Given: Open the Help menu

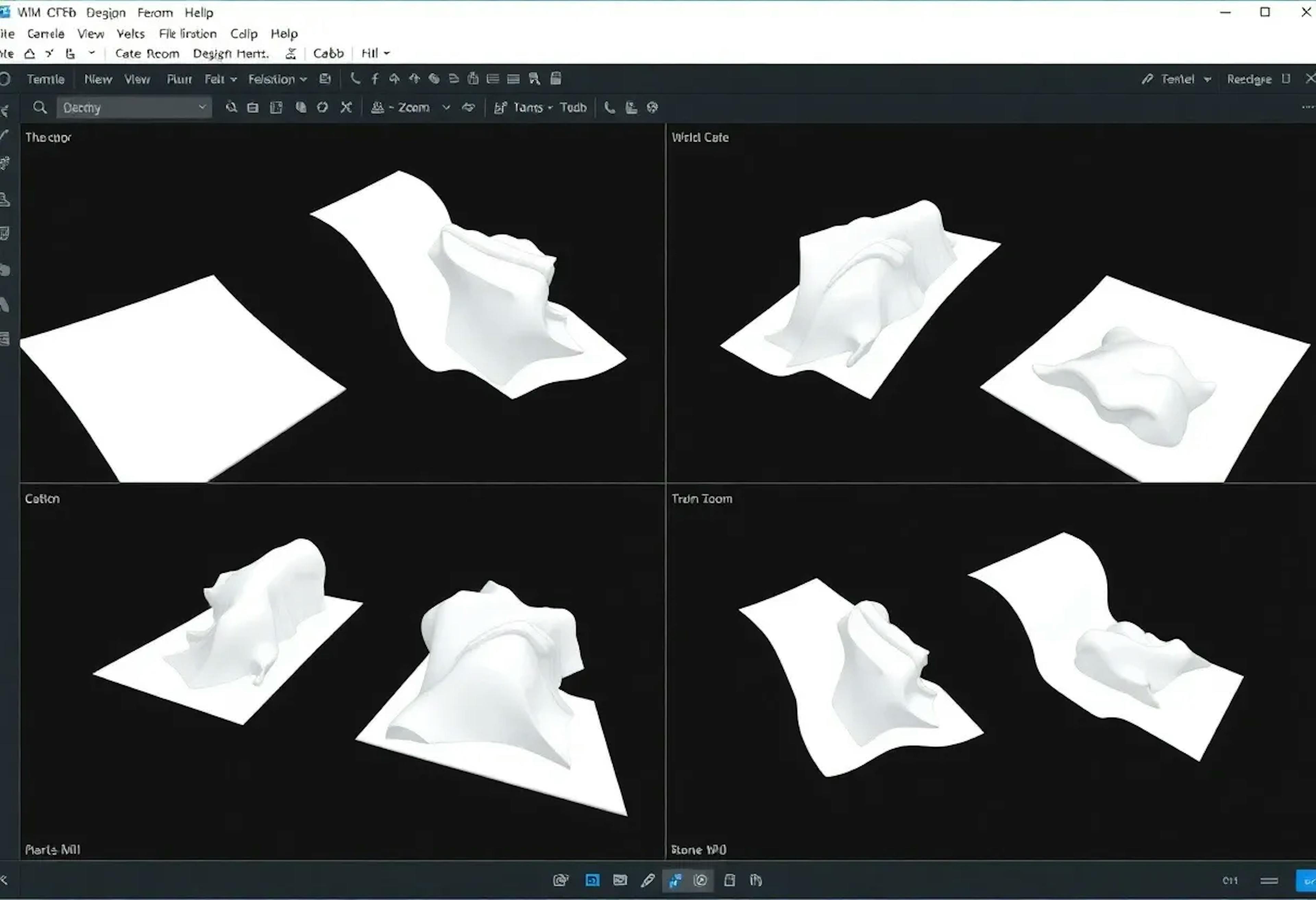Looking at the screenshot, I should (199, 12).
